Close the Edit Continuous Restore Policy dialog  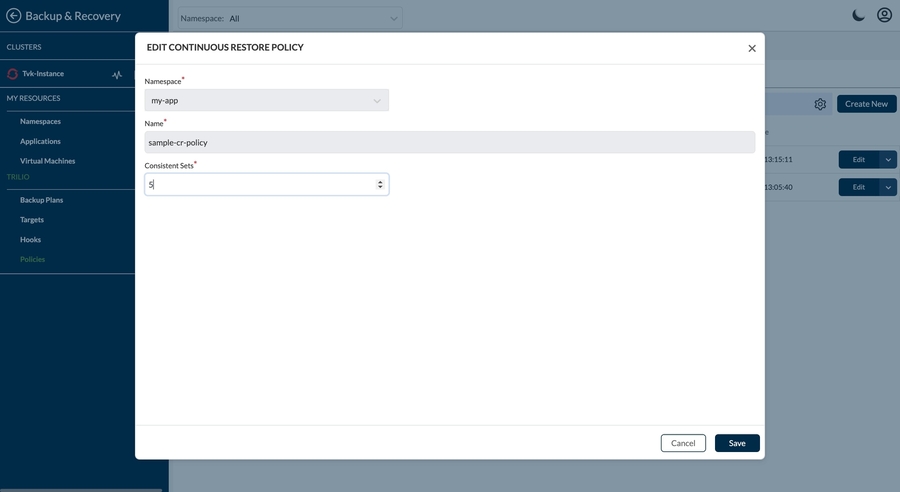pyautogui.click(x=752, y=48)
